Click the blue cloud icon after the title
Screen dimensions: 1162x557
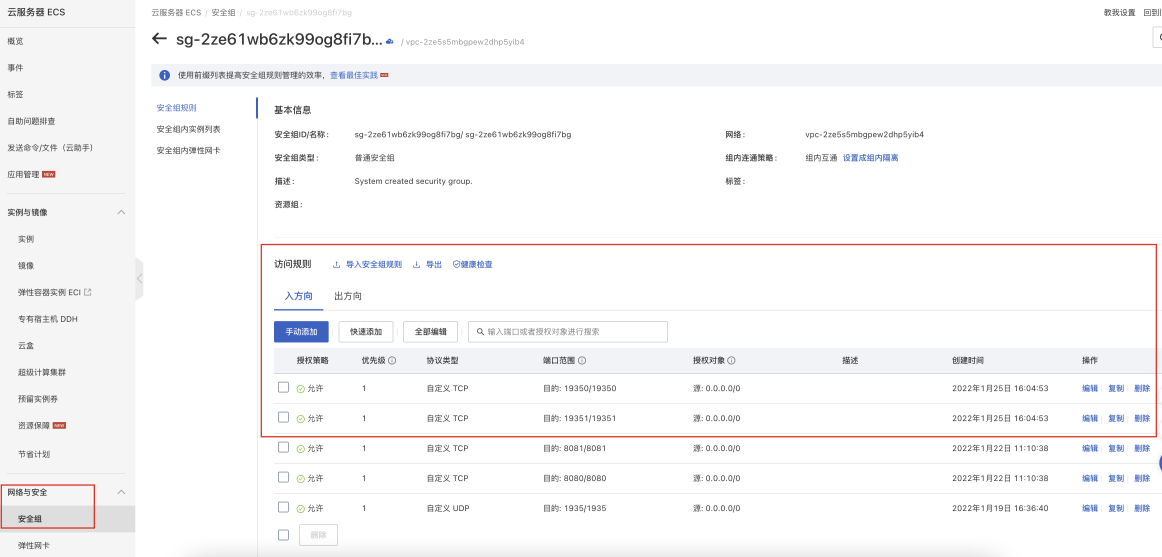pyautogui.click(x=390, y=41)
